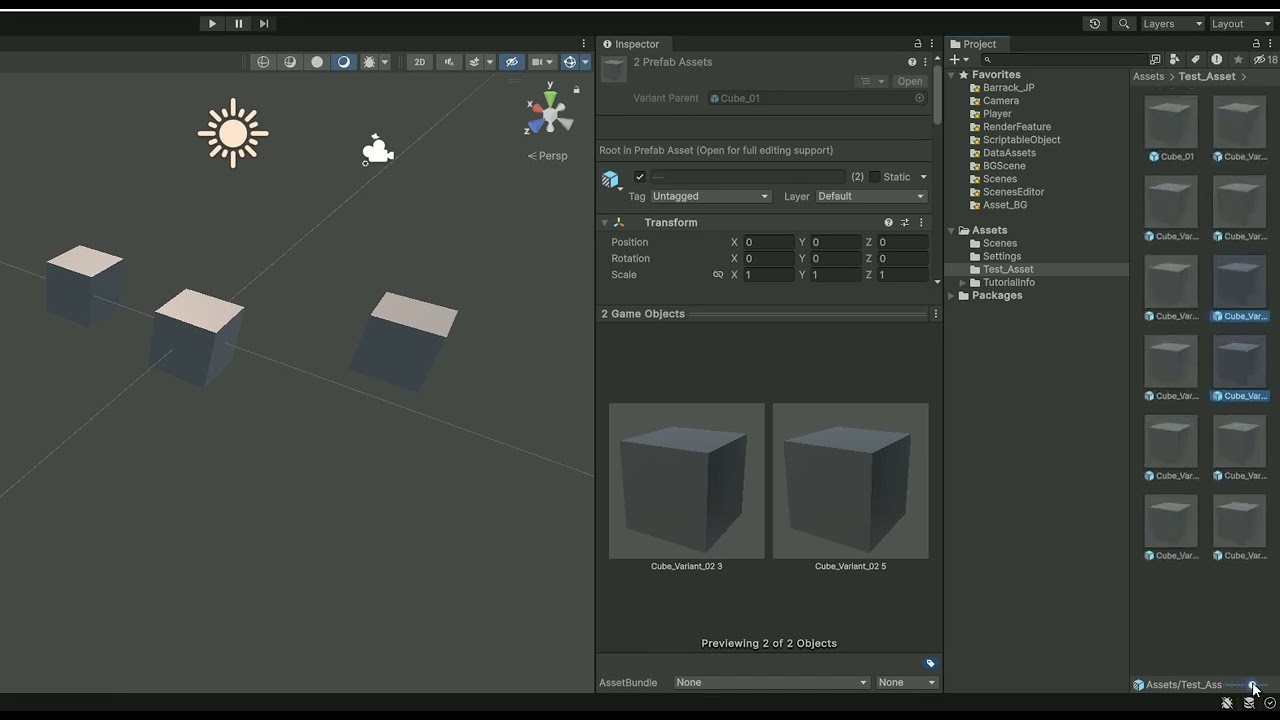Toggle the hidden objects eye icon showing 18
Screen dimensions: 1280x720
(x=1261, y=60)
